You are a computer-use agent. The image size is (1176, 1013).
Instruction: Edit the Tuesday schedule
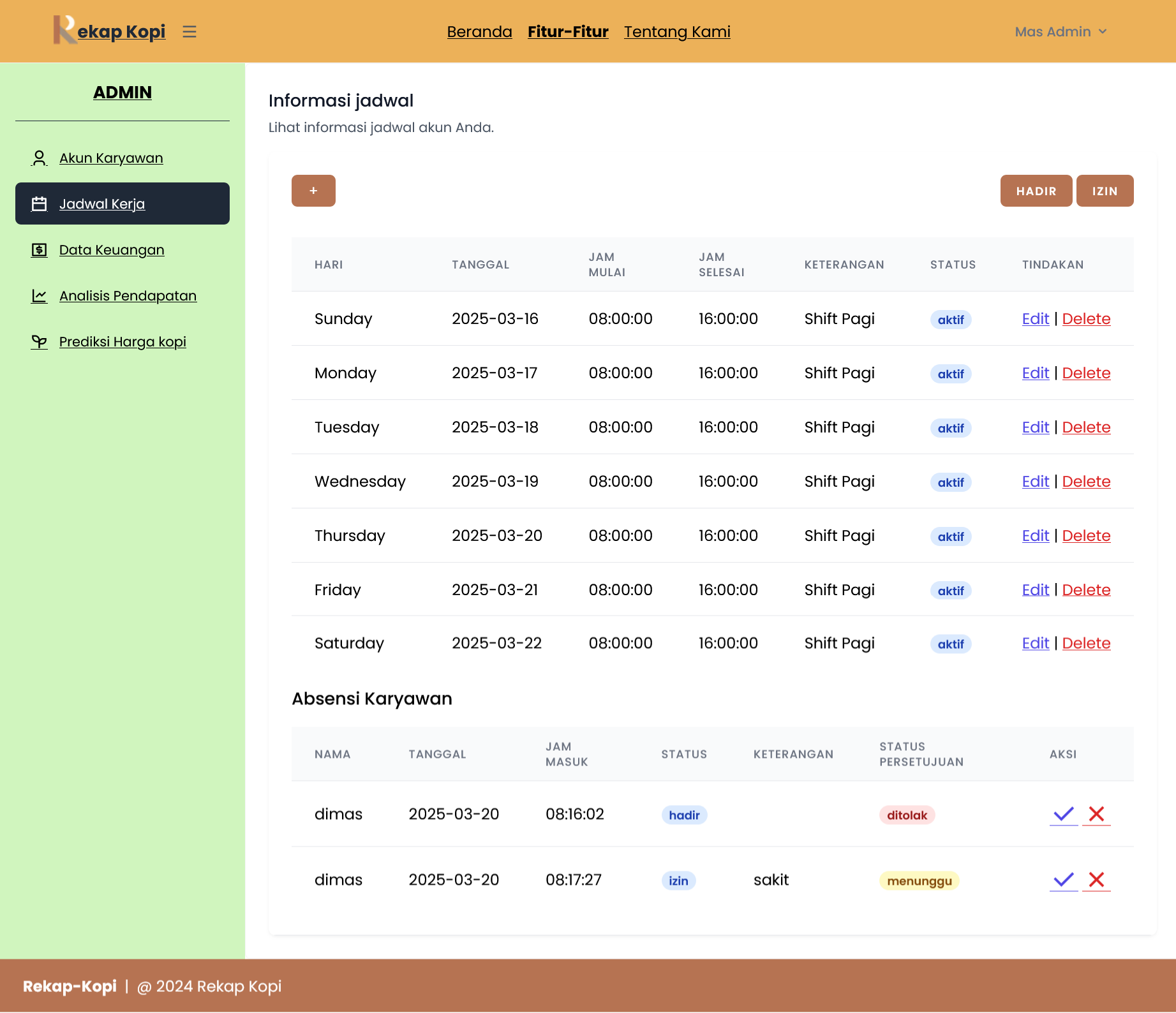1035,427
